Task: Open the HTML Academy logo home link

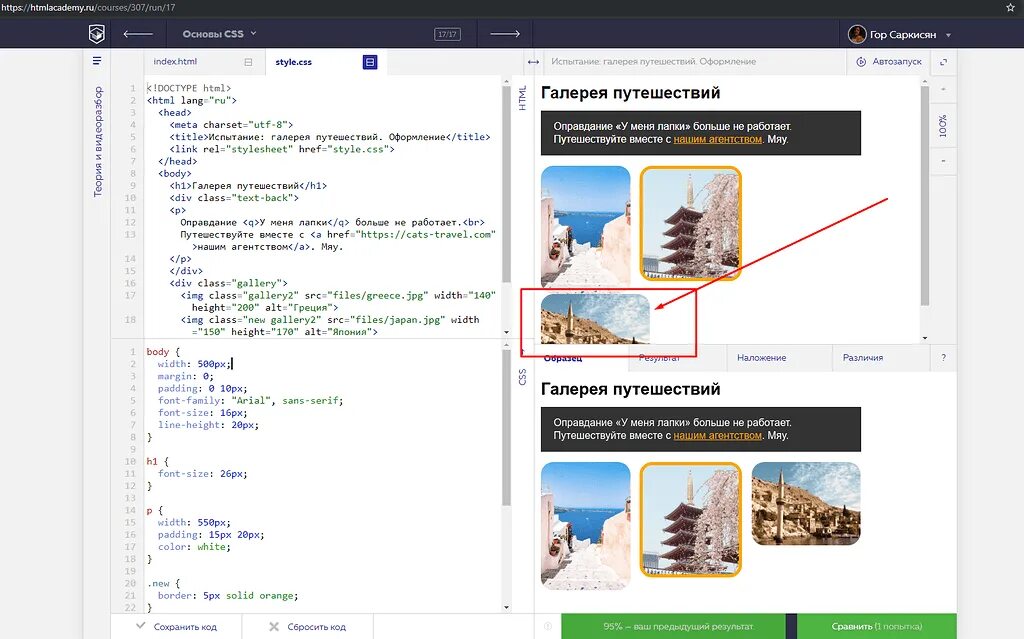Action: point(97,33)
